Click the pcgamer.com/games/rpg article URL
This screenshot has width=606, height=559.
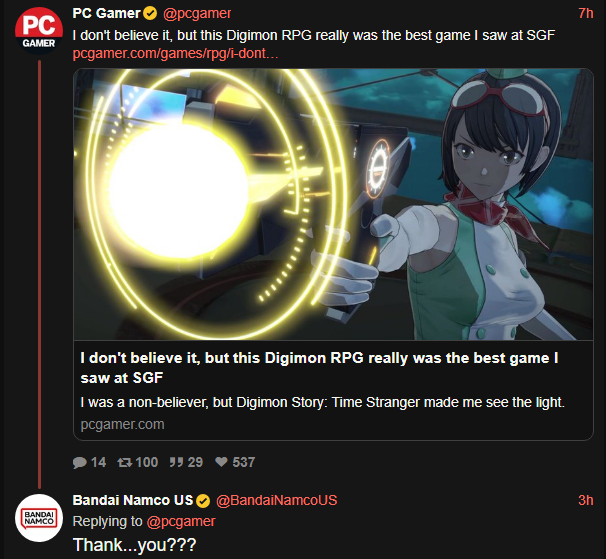[x=175, y=53]
